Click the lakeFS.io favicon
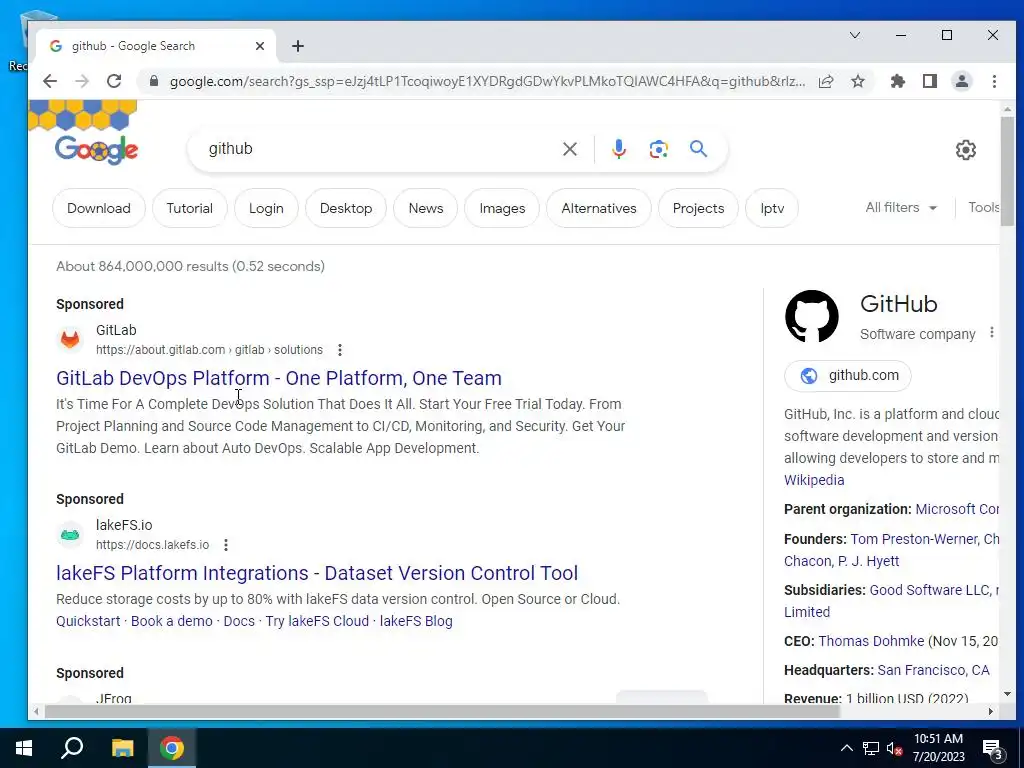Screen dimensions: 1024x768 [70, 535]
